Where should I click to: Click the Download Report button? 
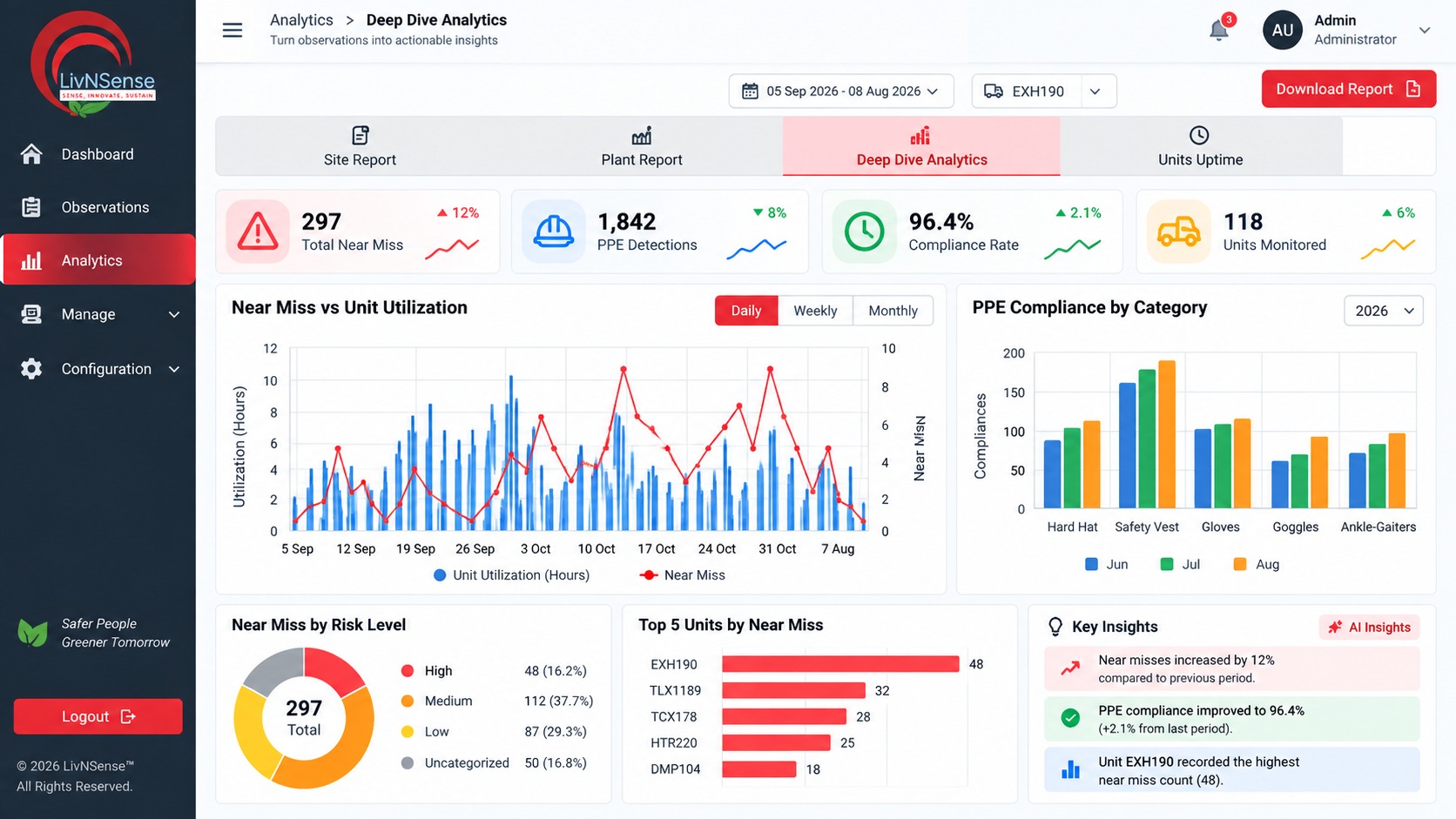click(x=1348, y=89)
